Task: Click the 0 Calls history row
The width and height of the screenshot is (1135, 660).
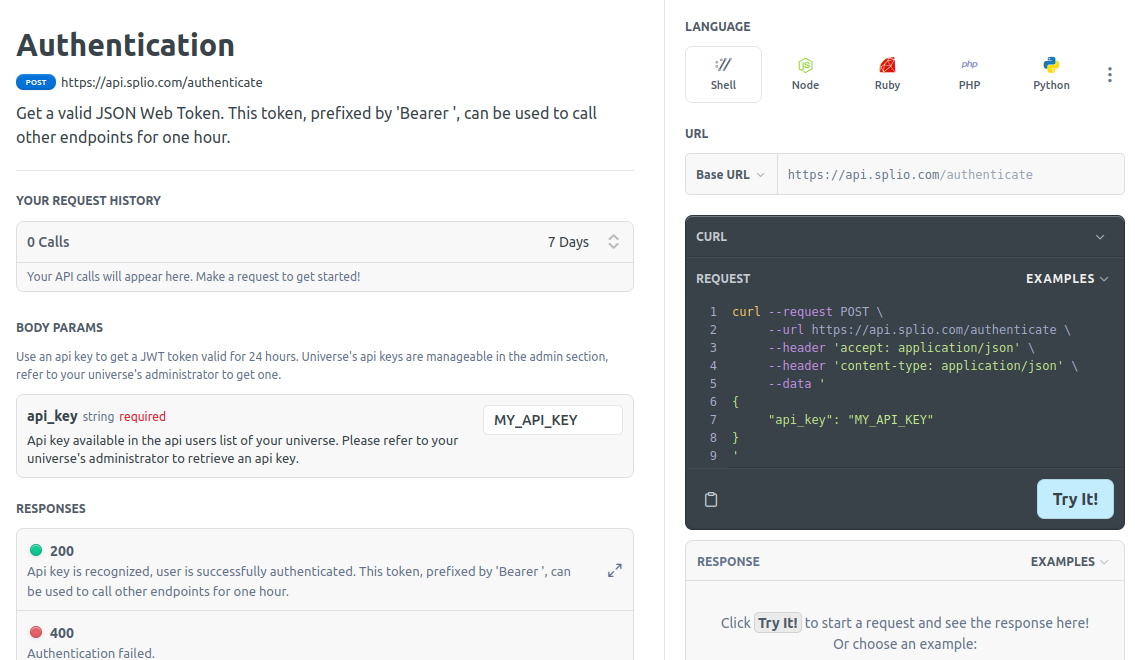Action: pos(325,242)
